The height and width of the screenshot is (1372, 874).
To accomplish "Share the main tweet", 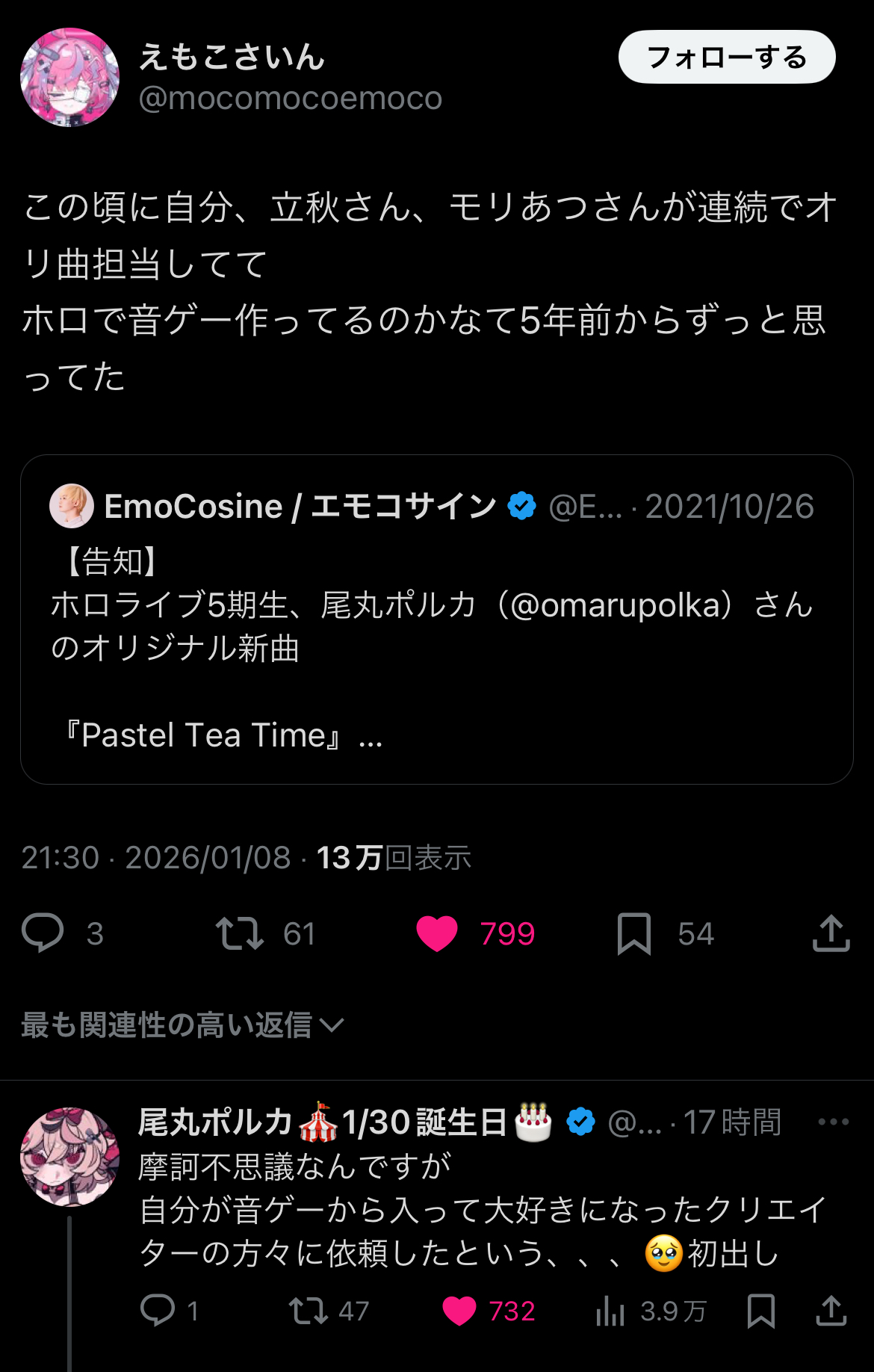I will [x=831, y=933].
